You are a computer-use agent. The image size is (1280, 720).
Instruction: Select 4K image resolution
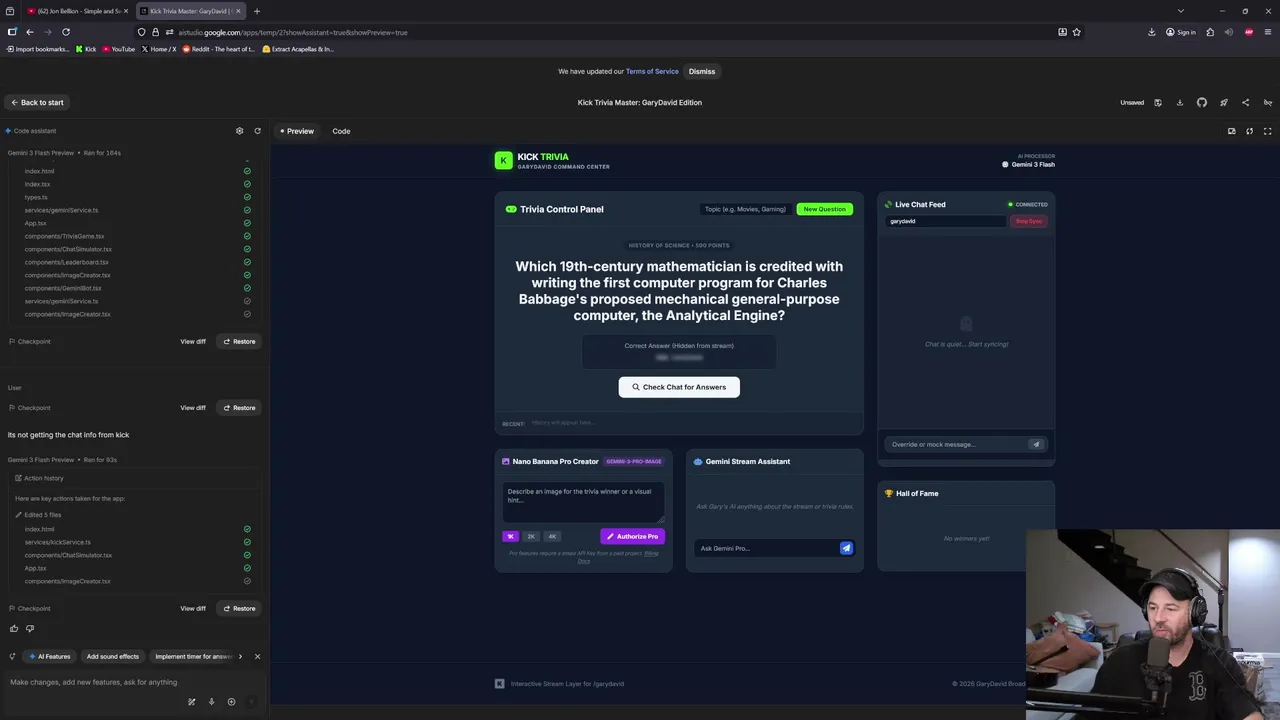click(552, 536)
